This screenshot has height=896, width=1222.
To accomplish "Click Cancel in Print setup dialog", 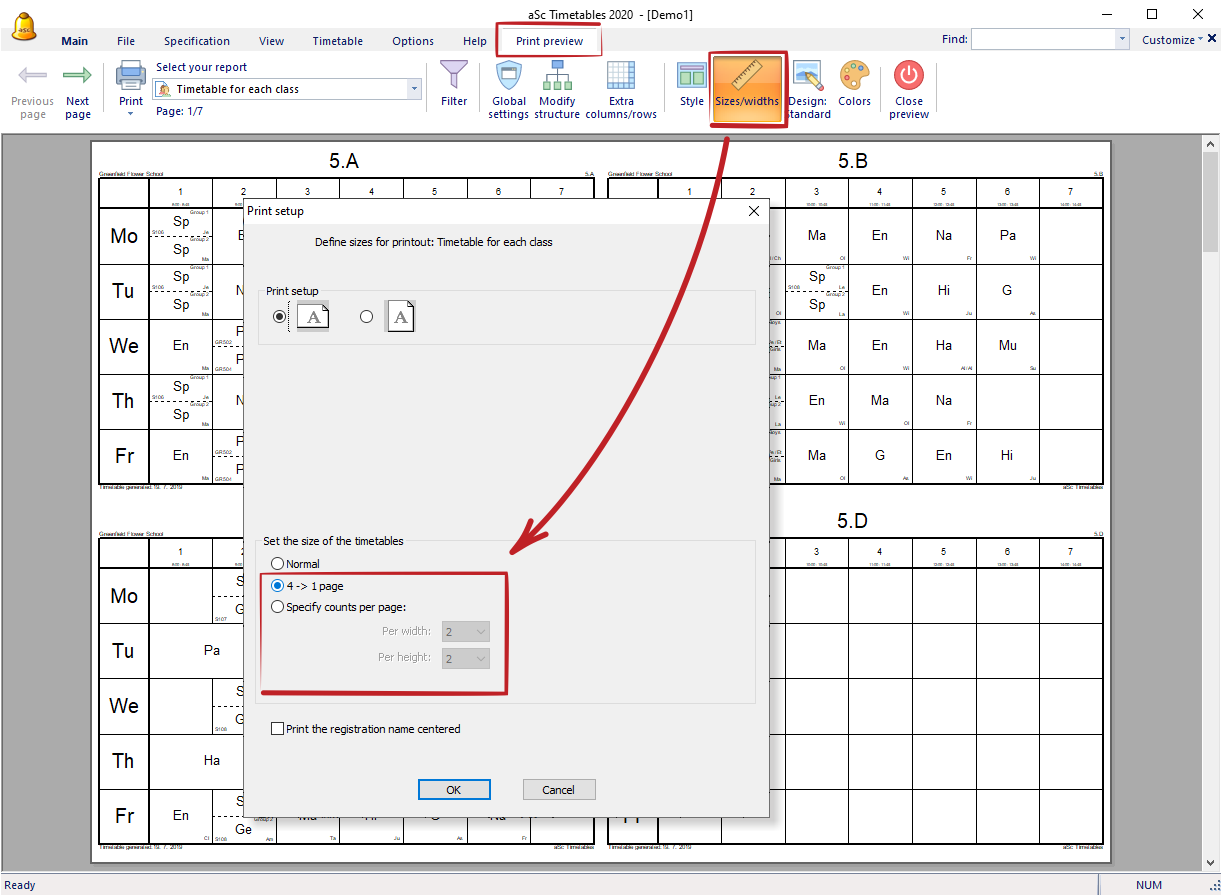I will coord(559,790).
